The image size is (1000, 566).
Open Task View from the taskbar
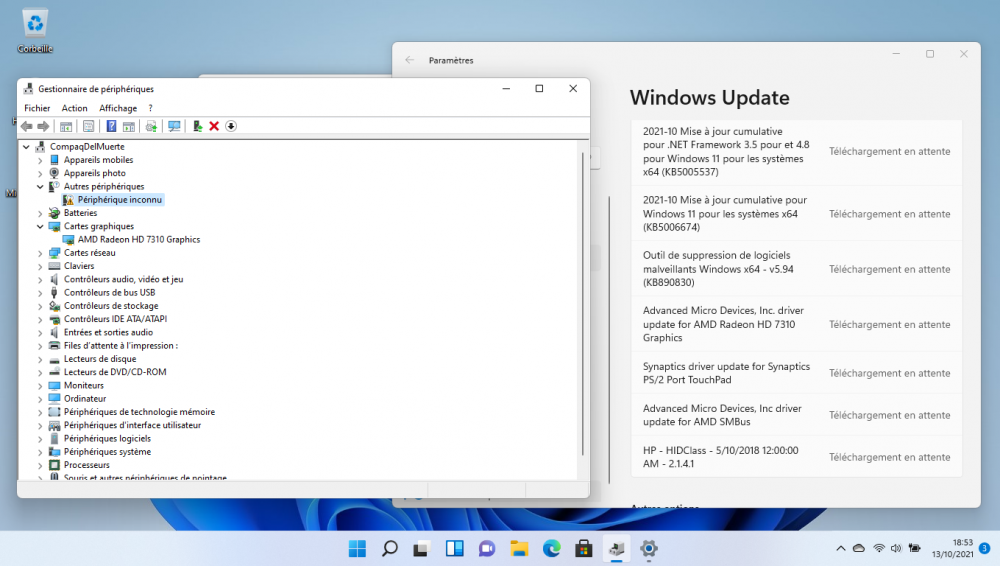click(422, 548)
